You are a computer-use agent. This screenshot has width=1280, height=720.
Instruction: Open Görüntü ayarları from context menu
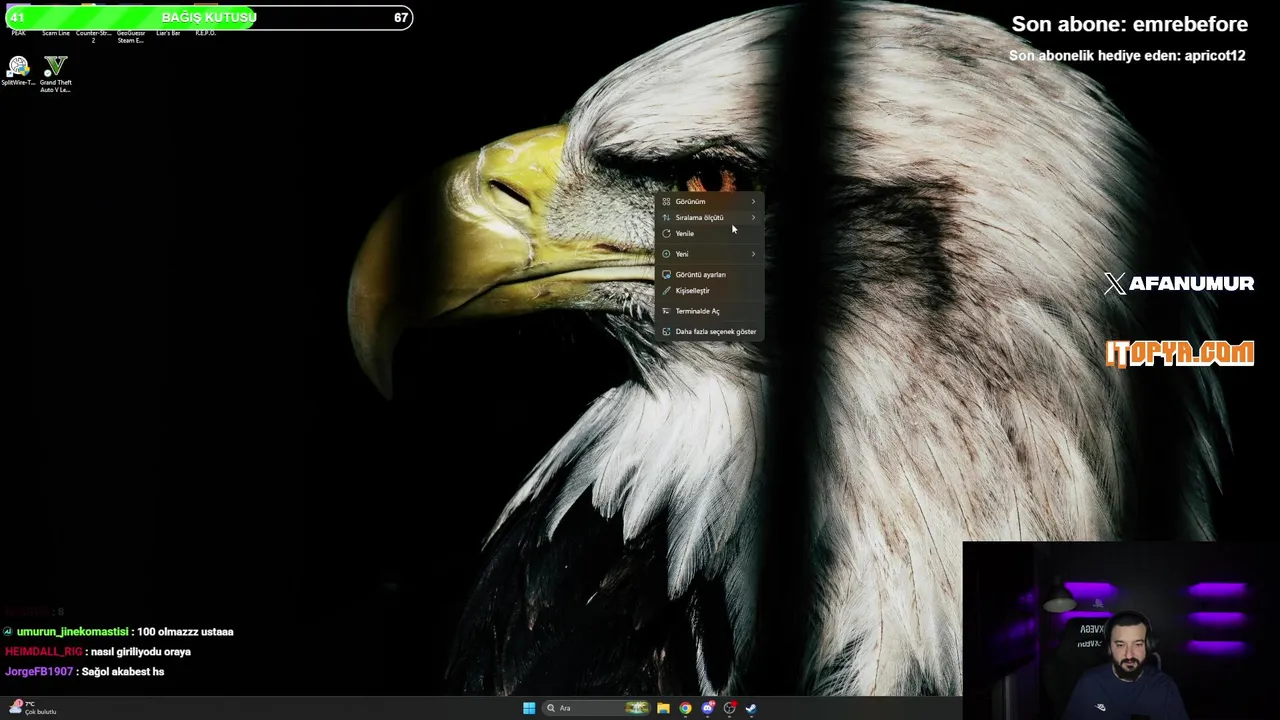click(709, 274)
